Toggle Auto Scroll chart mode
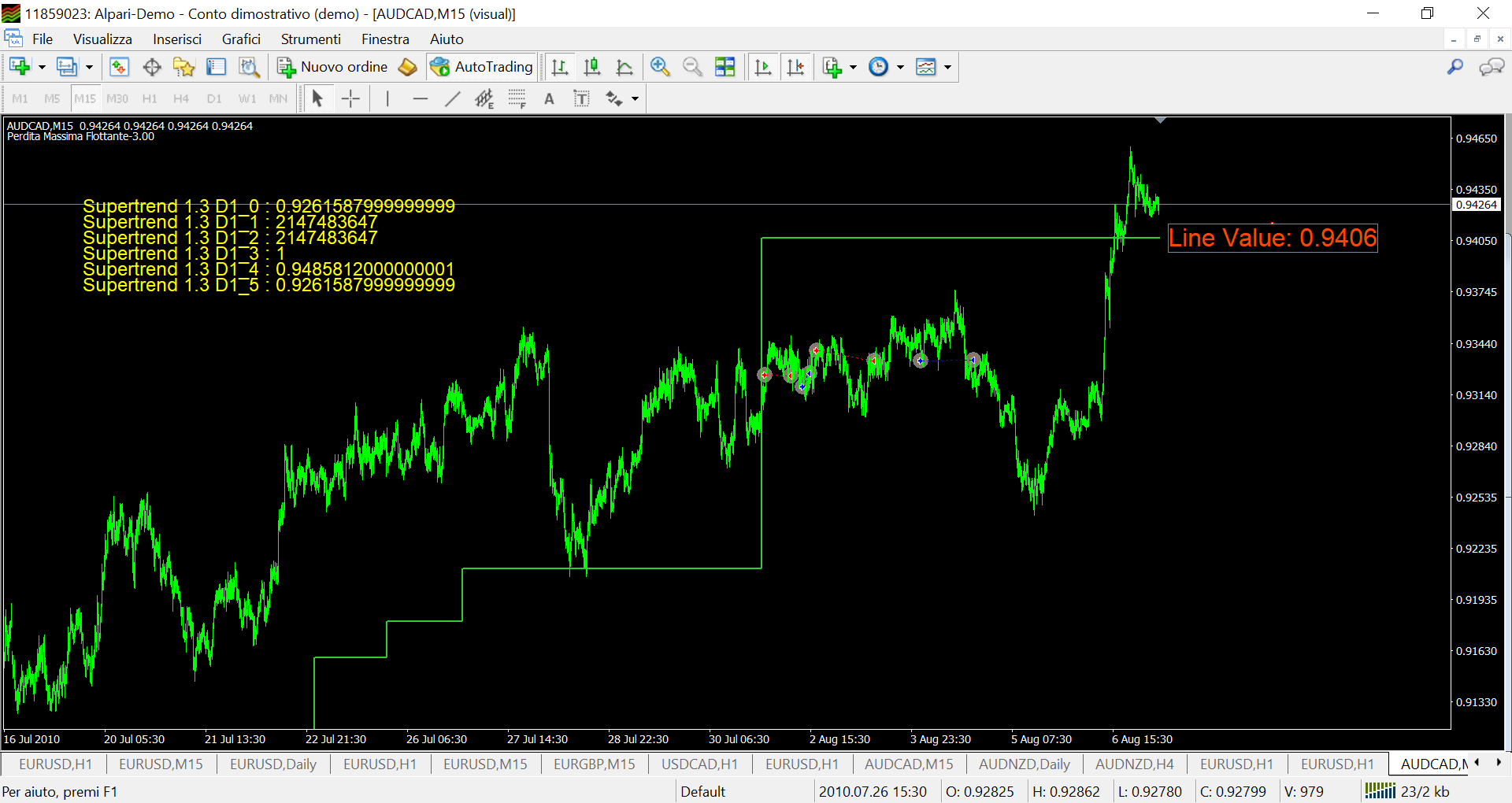This screenshot has width=1512, height=803. point(763,67)
